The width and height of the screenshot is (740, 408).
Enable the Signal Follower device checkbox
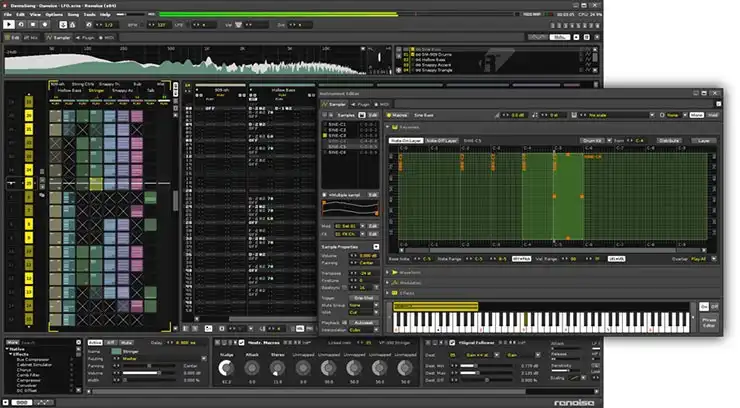click(452, 342)
